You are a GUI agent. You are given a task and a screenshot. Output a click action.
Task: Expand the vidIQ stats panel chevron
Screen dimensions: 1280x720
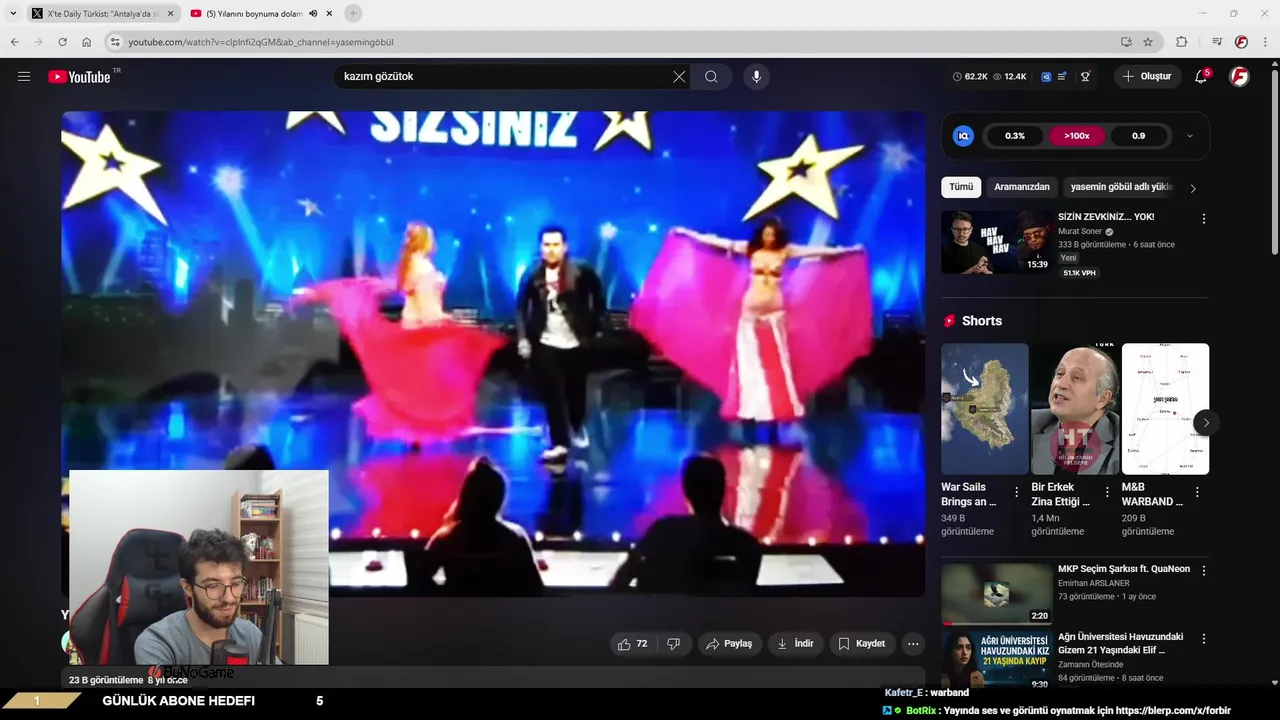click(x=1189, y=136)
